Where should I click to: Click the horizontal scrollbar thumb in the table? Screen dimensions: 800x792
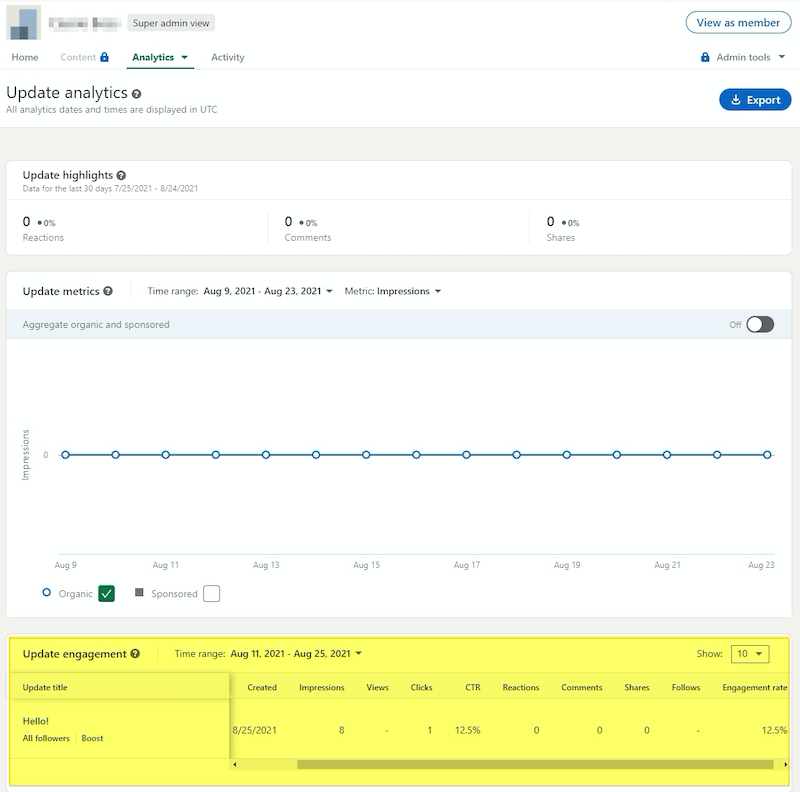(x=535, y=764)
